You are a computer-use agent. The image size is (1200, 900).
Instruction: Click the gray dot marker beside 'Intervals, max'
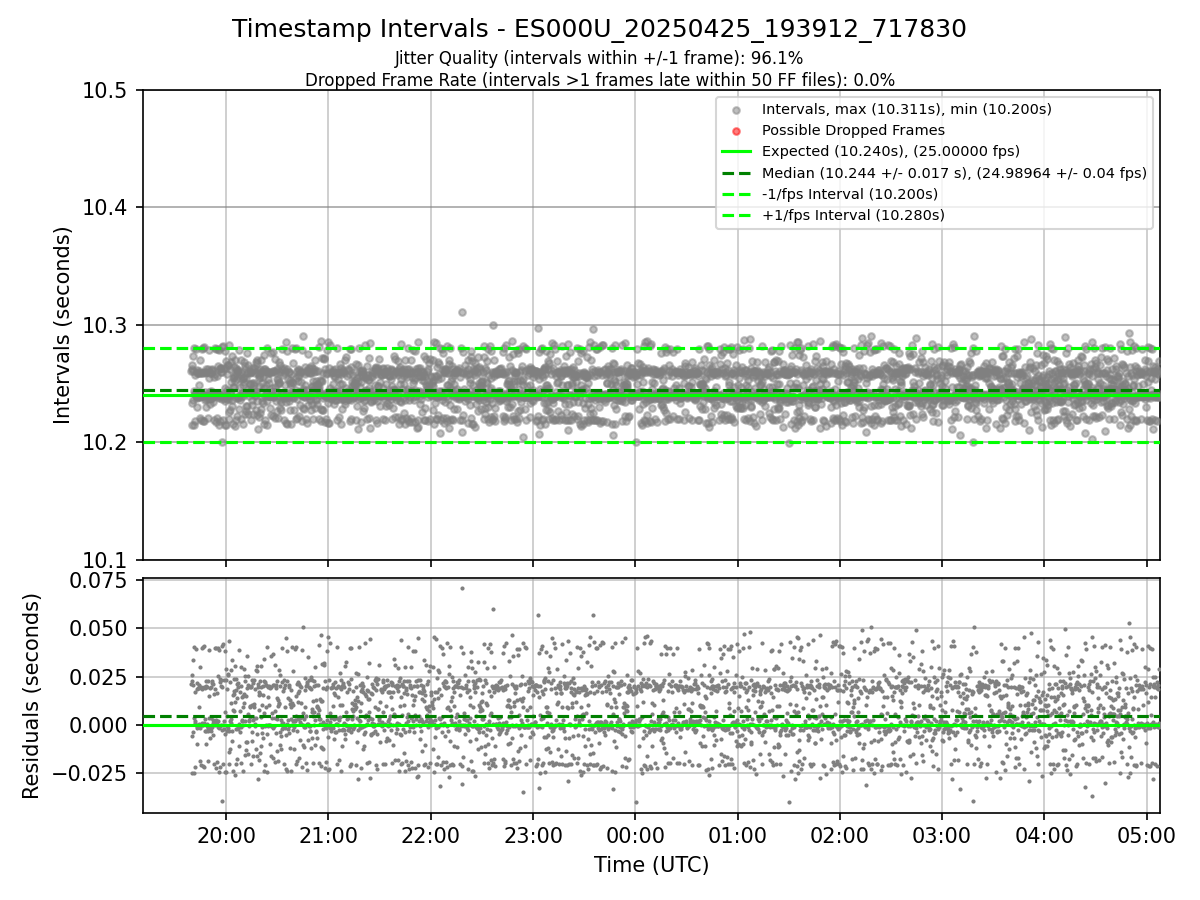737,110
